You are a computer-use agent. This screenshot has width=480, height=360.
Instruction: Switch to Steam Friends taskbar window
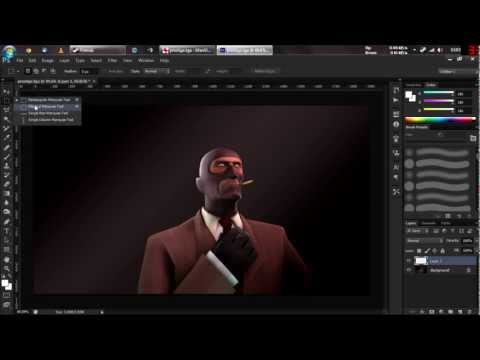click(x=98, y=50)
